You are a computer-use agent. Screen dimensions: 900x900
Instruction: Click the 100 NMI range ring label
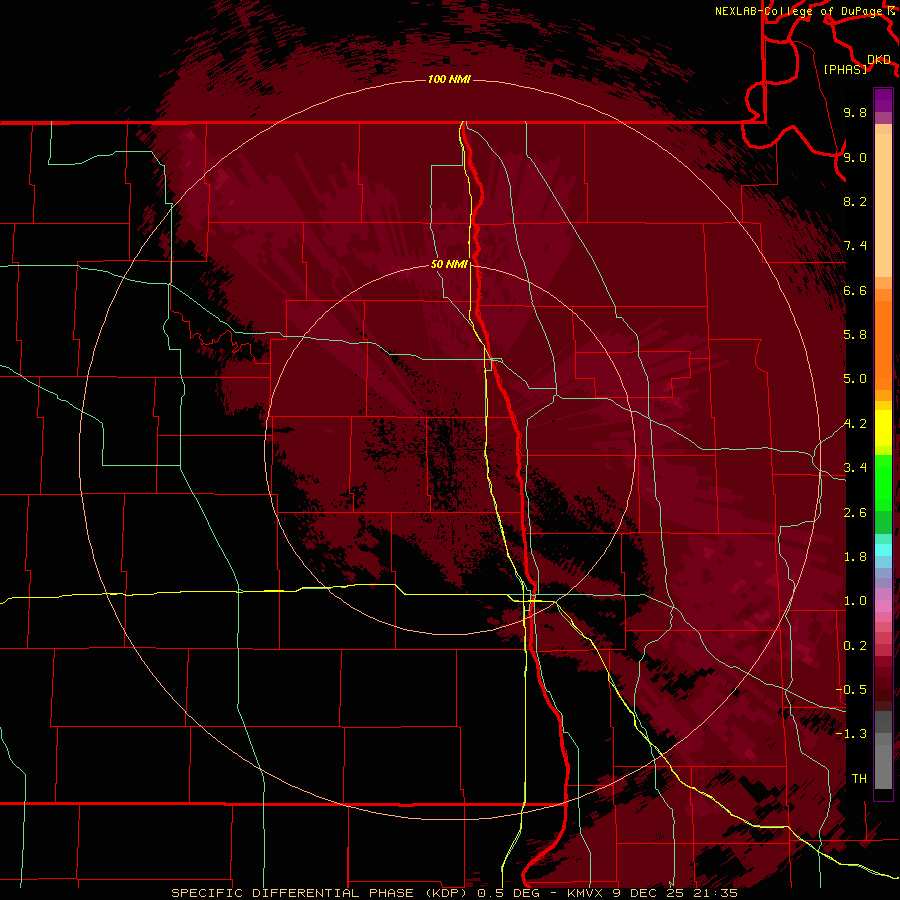[449, 79]
